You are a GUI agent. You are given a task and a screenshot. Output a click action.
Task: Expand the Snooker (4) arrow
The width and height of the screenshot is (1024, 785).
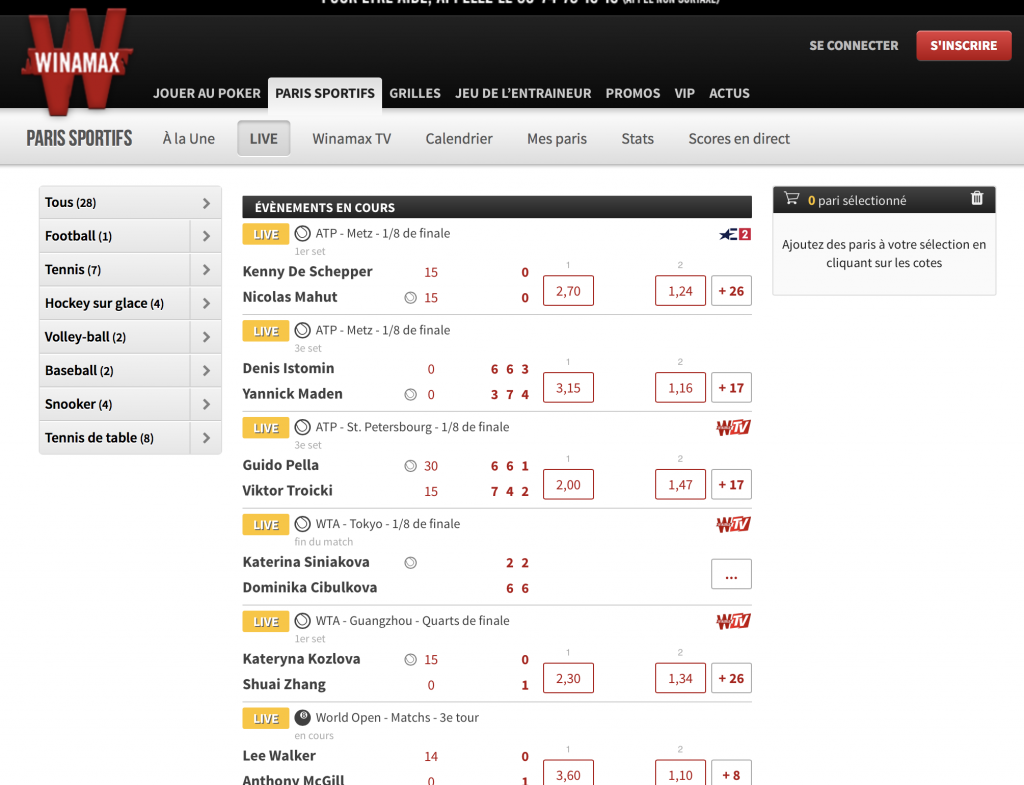pos(206,404)
